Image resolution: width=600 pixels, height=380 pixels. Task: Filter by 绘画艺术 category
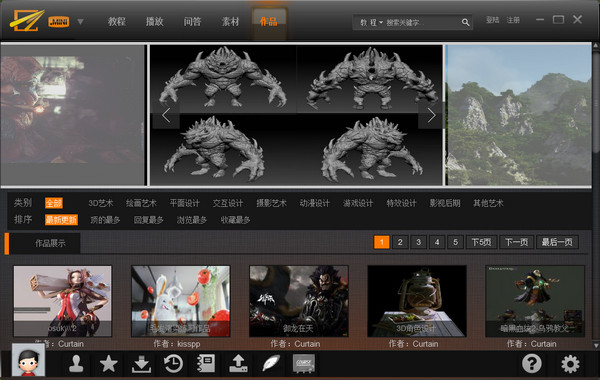[x=141, y=203]
